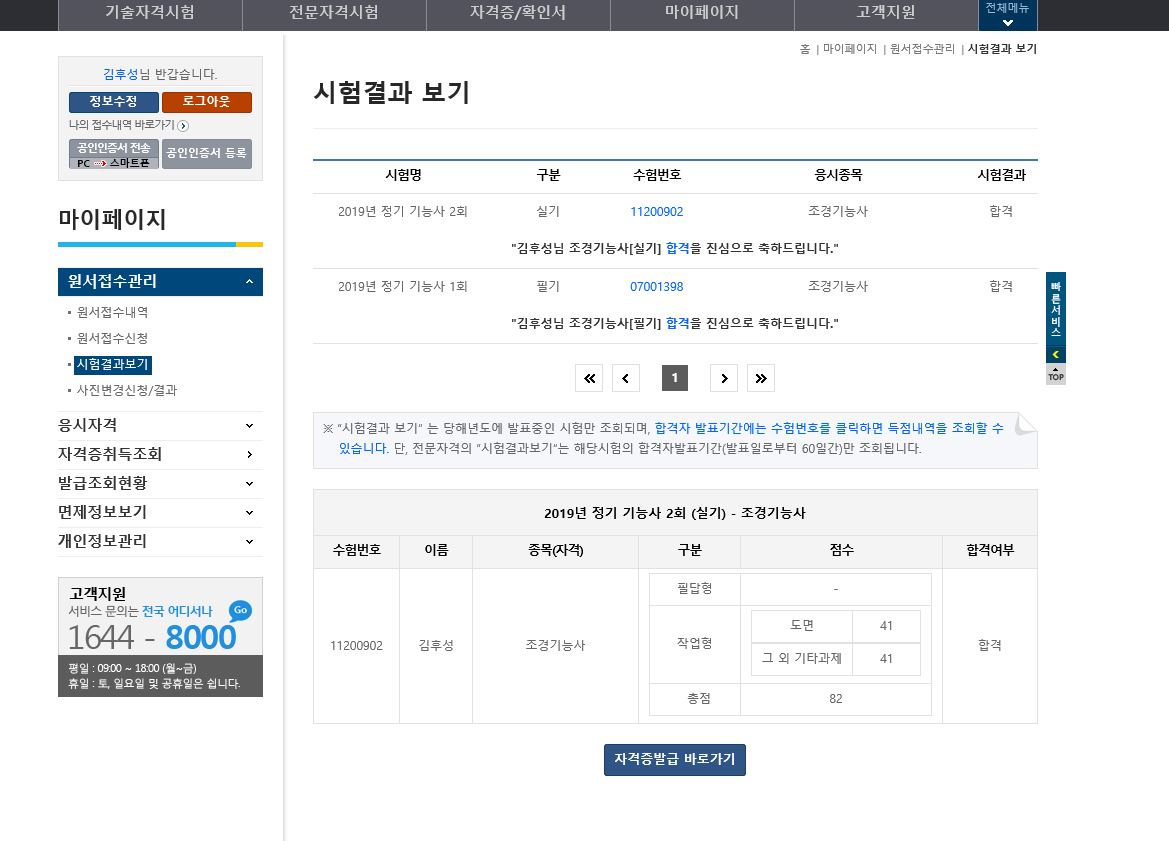
Task: Click arrow icon beside 나의 접수내역 바로가기
Action: 183,126
